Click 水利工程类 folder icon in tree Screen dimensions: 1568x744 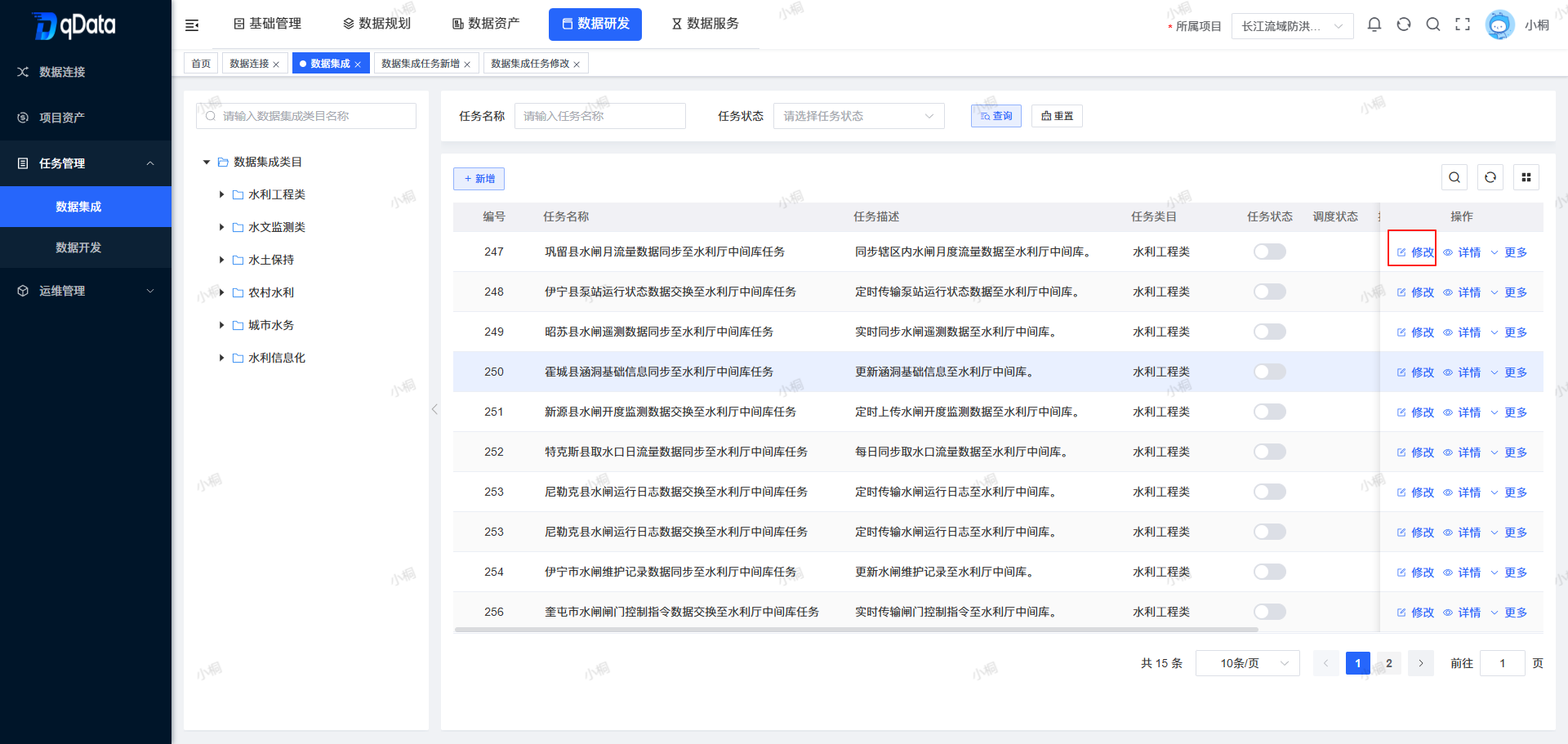[x=238, y=194]
